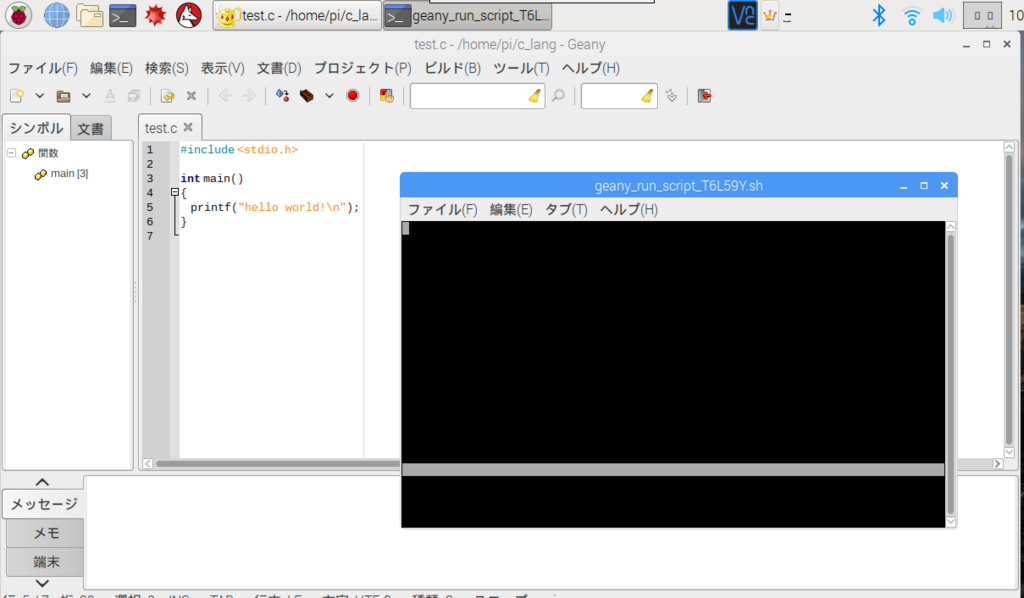Open the file manager from taskbar
The image size is (1024, 598).
pyautogui.click(x=89, y=15)
